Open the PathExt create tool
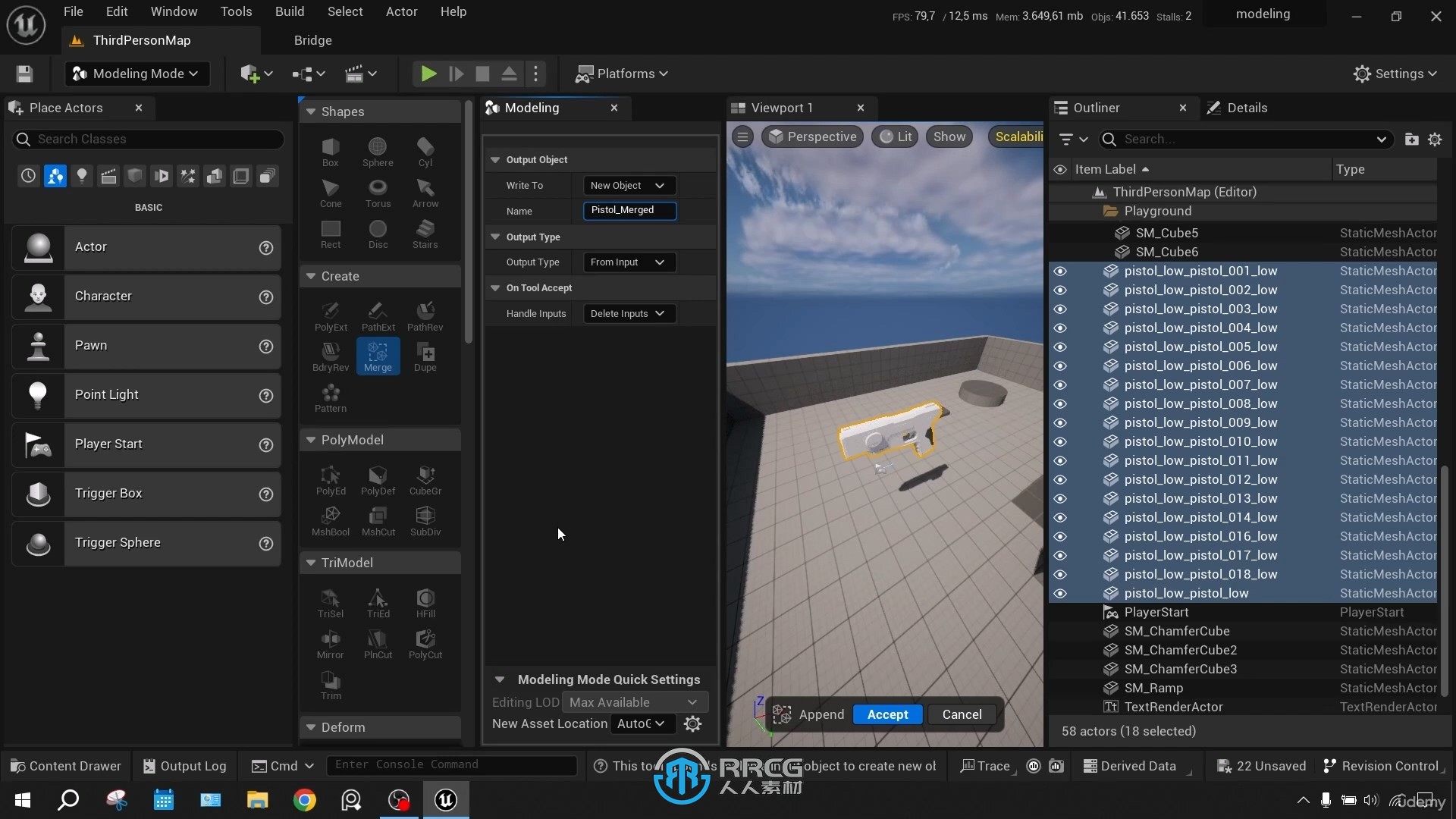The width and height of the screenshot is (1456, 819). pyautogui.click(x=378, y=316)
